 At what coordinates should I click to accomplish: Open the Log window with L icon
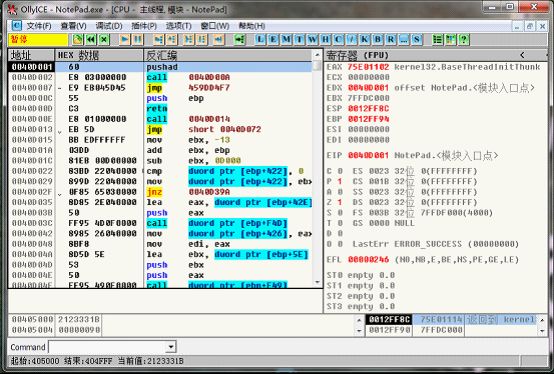(x=260, y=39)
